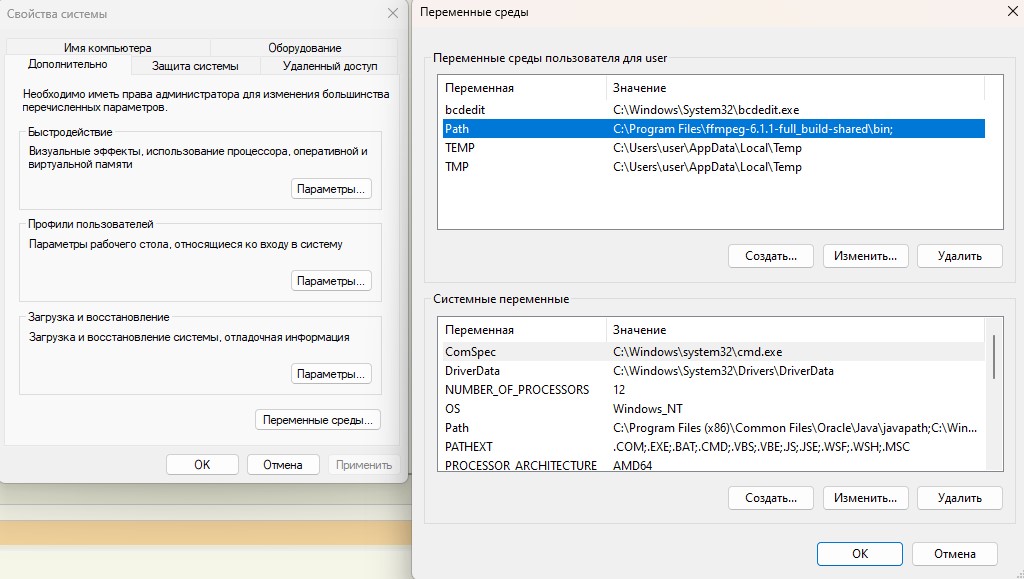Switch to the Оборудование tab
This screenshot has height=579, width=1024.
(304, 47)
